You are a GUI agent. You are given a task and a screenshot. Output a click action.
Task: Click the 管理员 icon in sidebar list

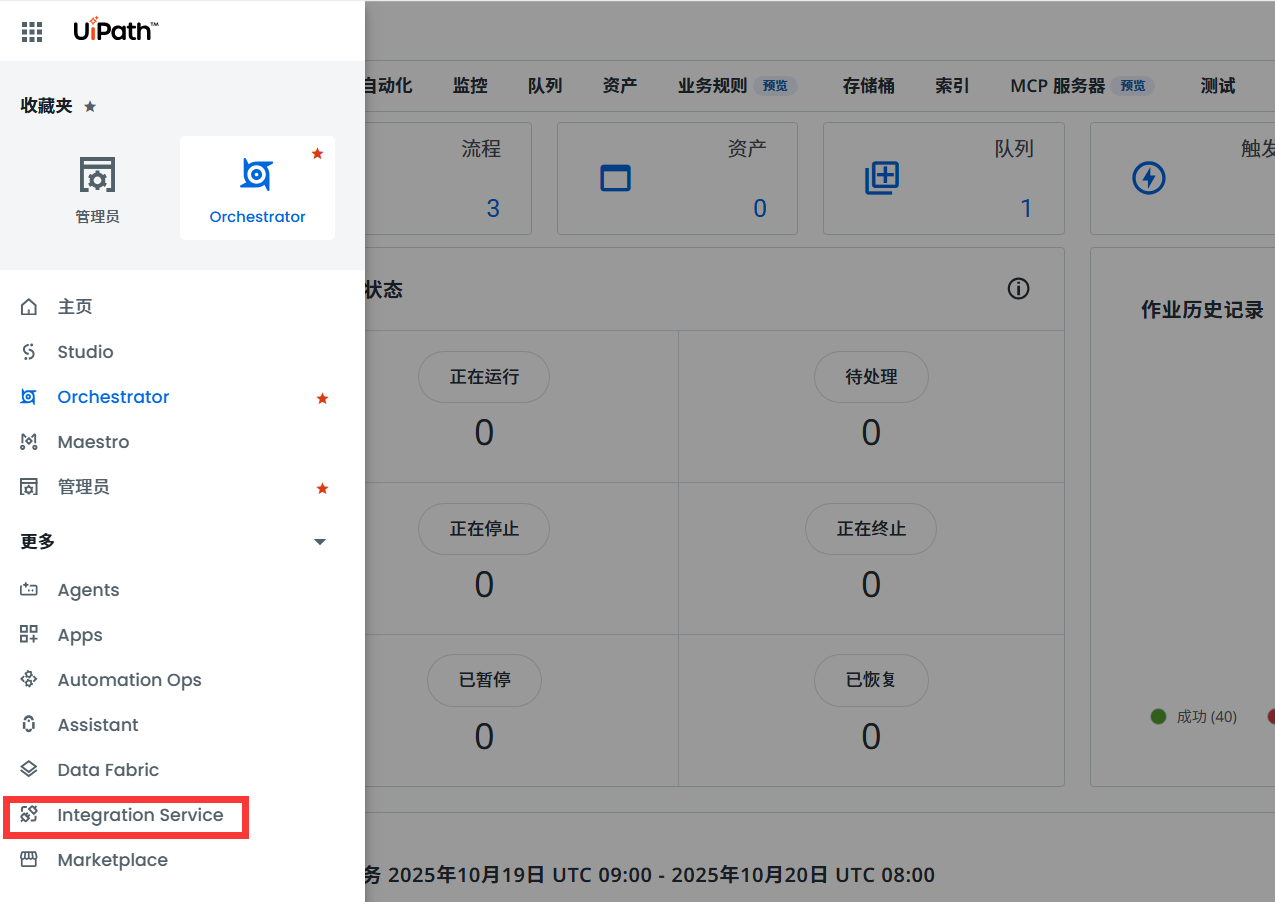pyautogui.click(x=29, y=487)
